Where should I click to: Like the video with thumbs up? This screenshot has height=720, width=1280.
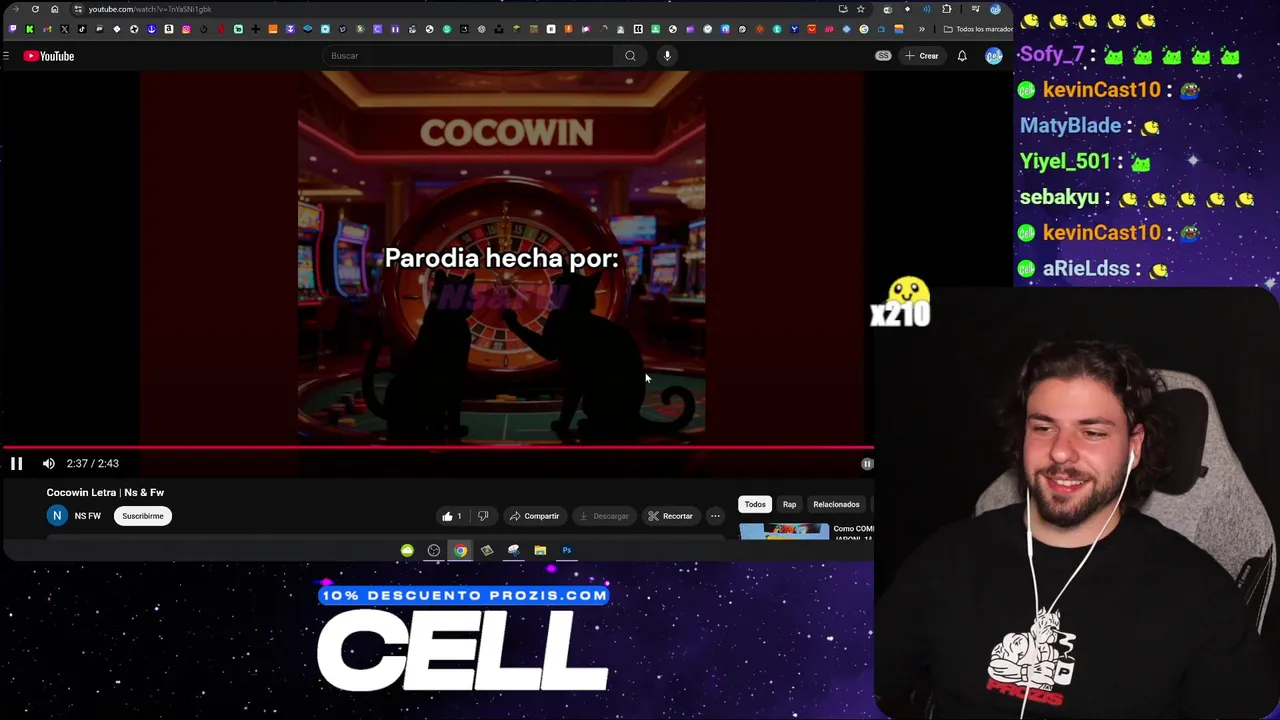click(452, 516)
